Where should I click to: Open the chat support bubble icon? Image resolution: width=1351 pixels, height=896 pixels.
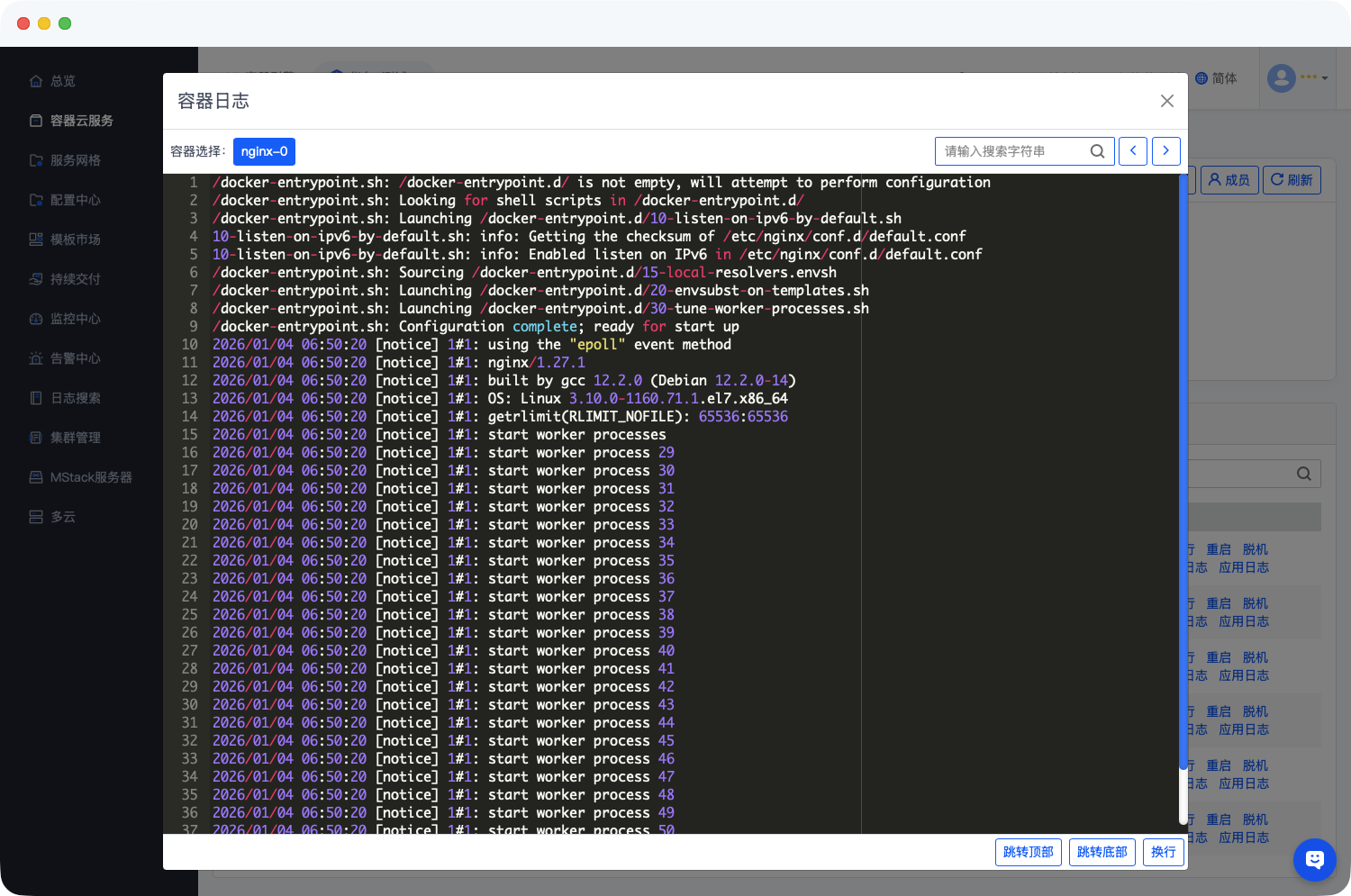(x=1314, y=859)
